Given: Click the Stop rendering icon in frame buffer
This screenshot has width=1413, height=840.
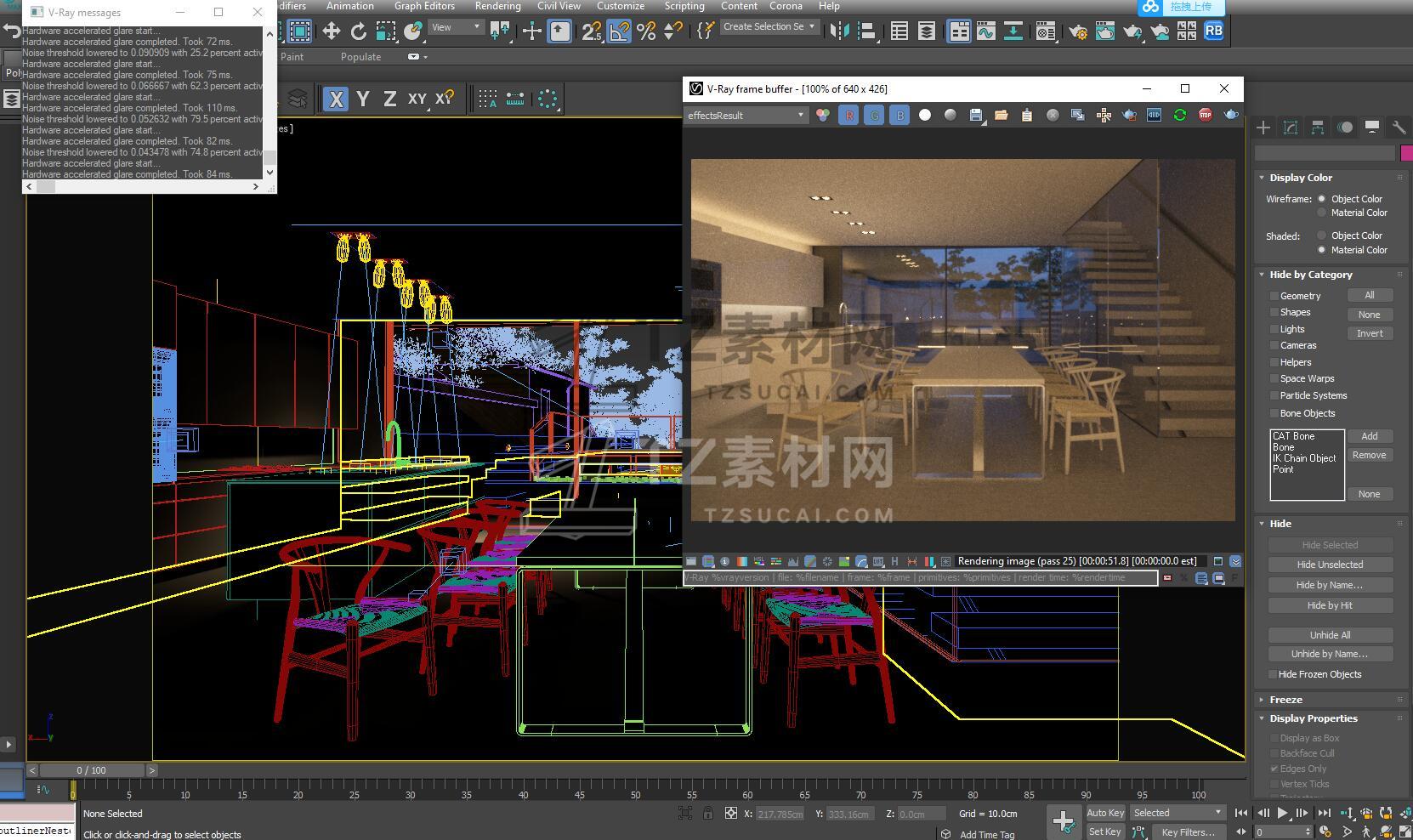Looking at the screenshot, I should point(1205,115).
